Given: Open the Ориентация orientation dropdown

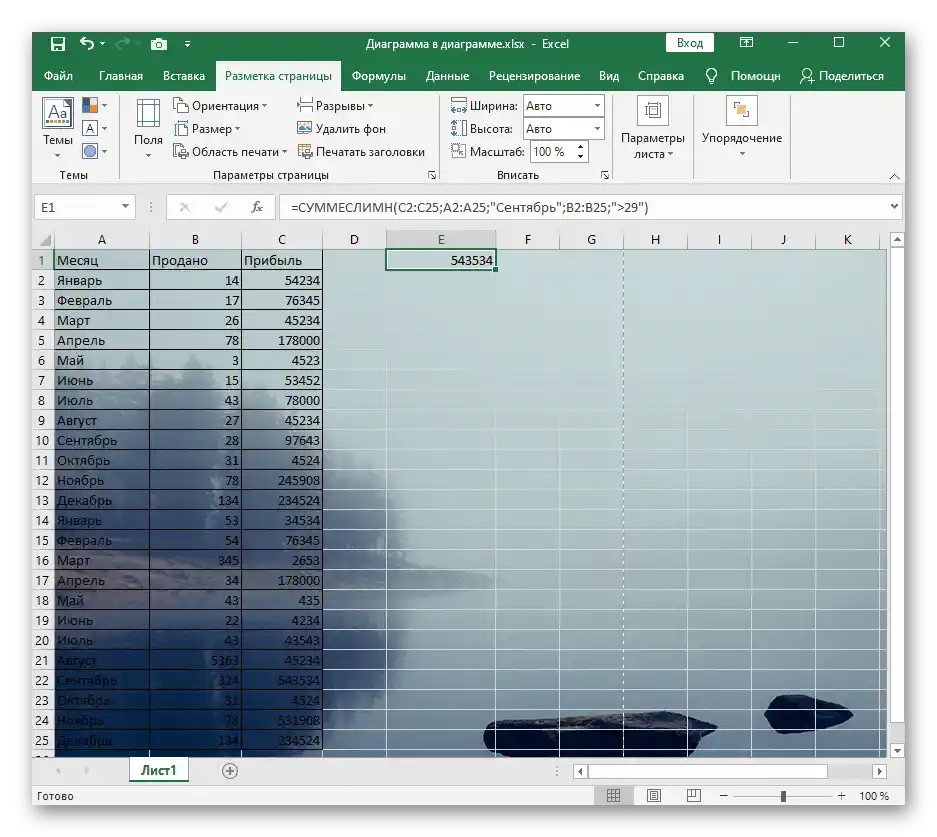Looking at the screenshot, I should [220, 106].
